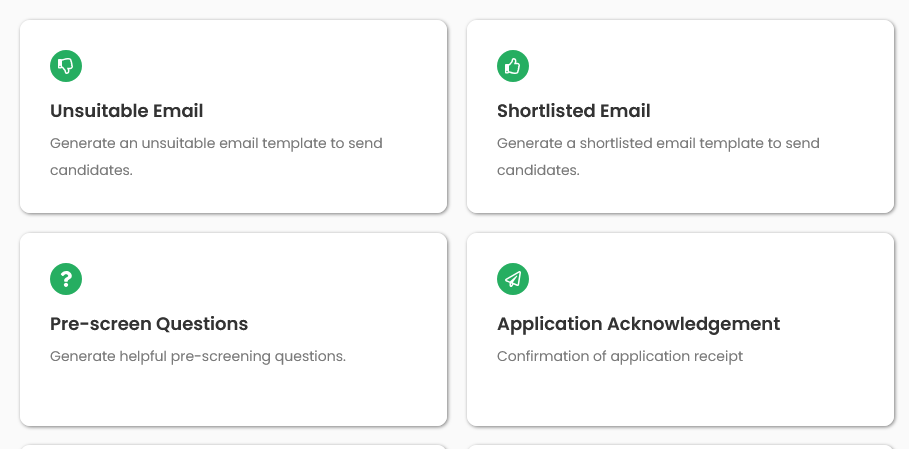Open the Shortlisted Email title

[574, 111]
